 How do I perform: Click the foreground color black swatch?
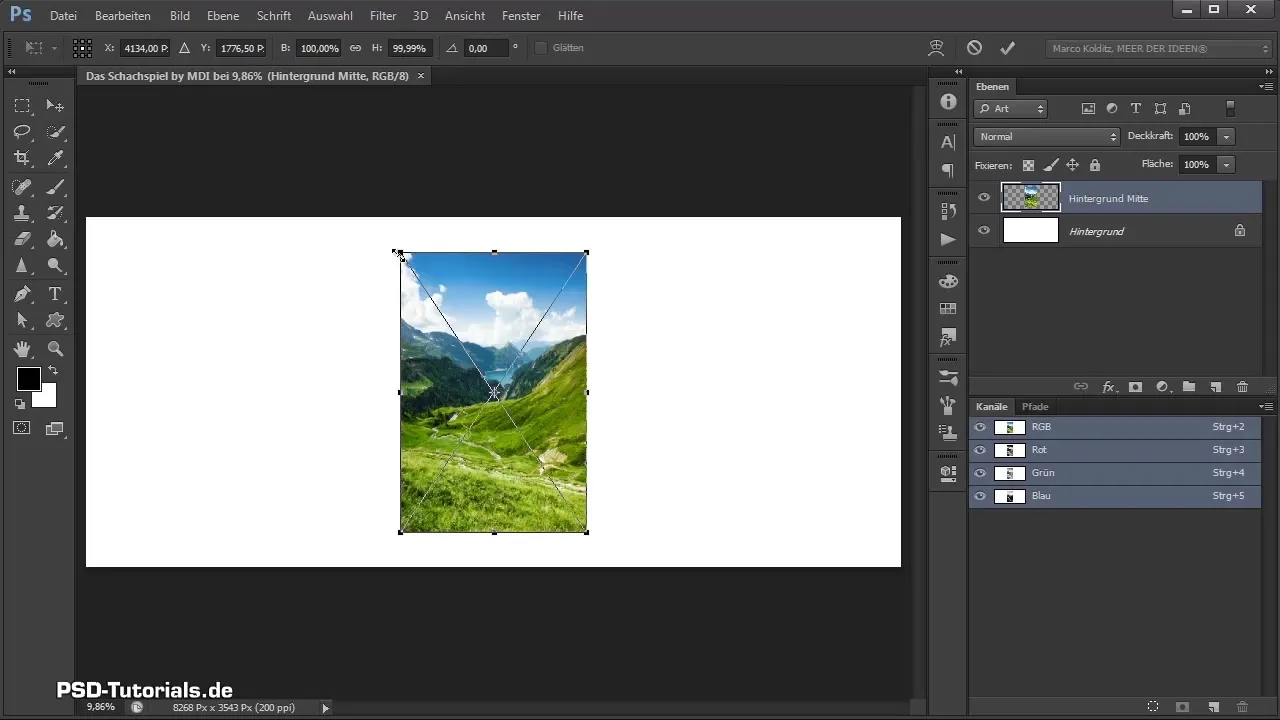click(x=28, y=379)
